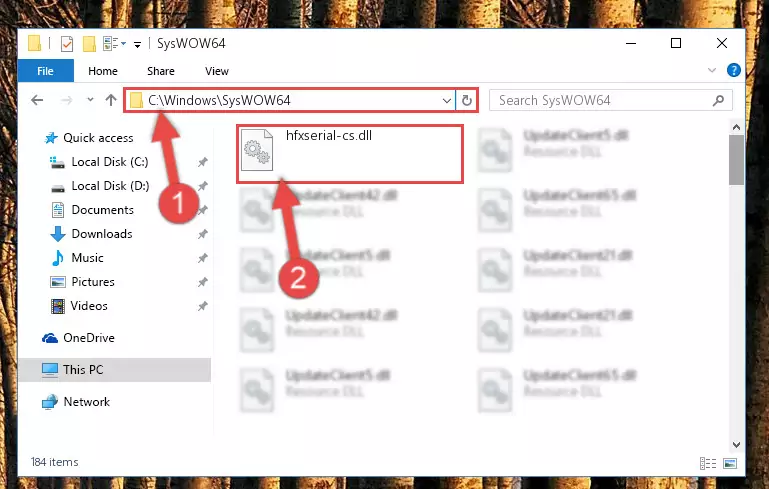Refresh the SysWOW64 folder

[466, 101]
